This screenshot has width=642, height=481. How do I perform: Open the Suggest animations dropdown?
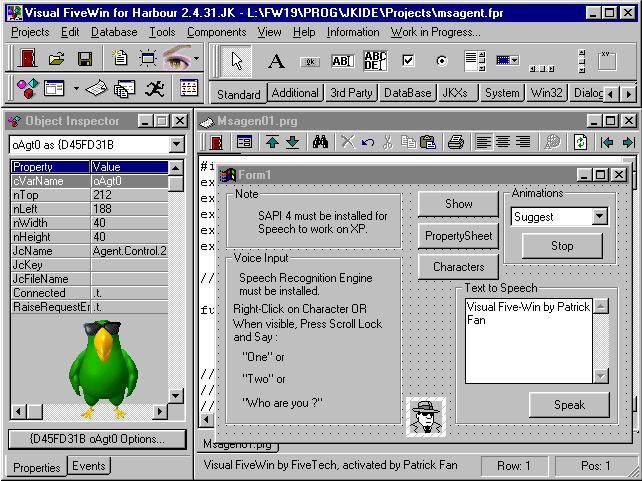[599, 216]
